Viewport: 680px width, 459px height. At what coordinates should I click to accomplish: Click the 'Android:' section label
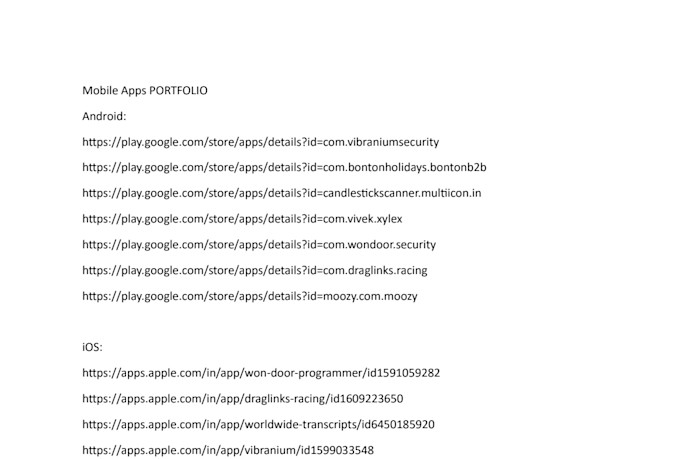click(104, 116)
